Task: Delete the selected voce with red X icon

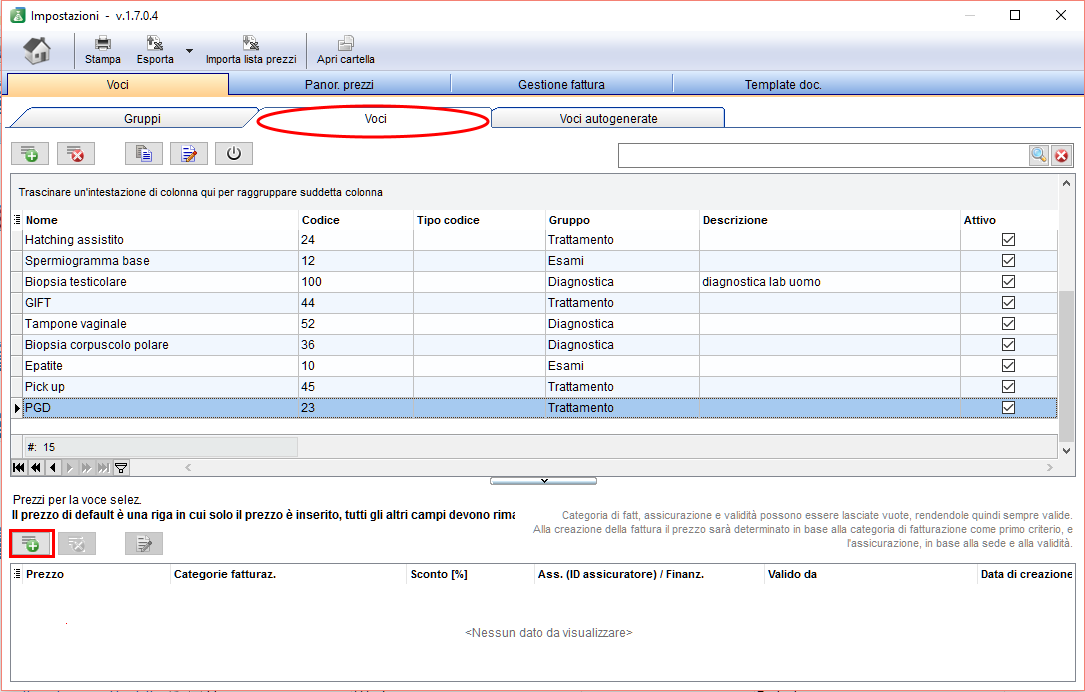Action: 75,154
